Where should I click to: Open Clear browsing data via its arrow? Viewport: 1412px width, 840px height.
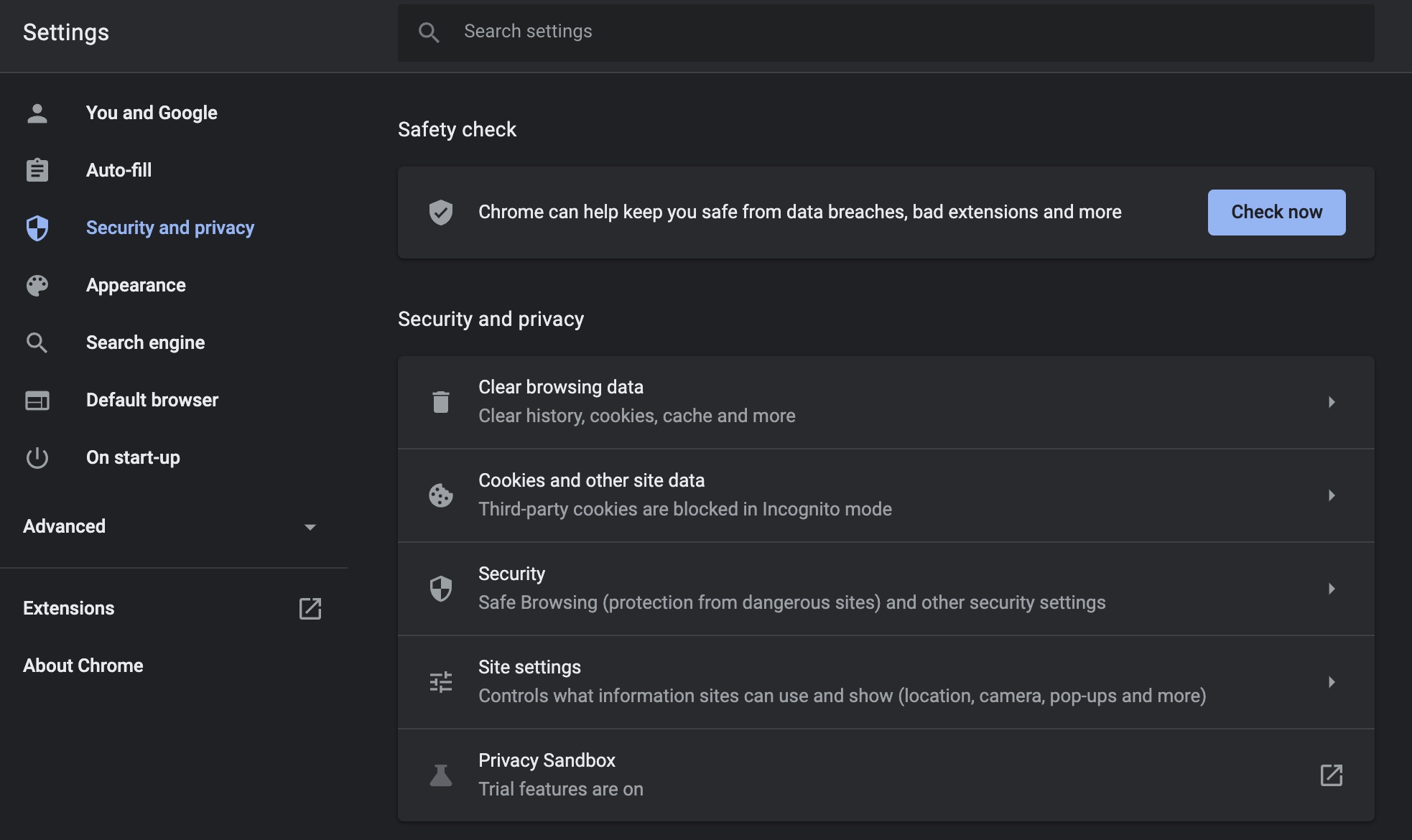pyautogui.click(x=1332, y=401)
